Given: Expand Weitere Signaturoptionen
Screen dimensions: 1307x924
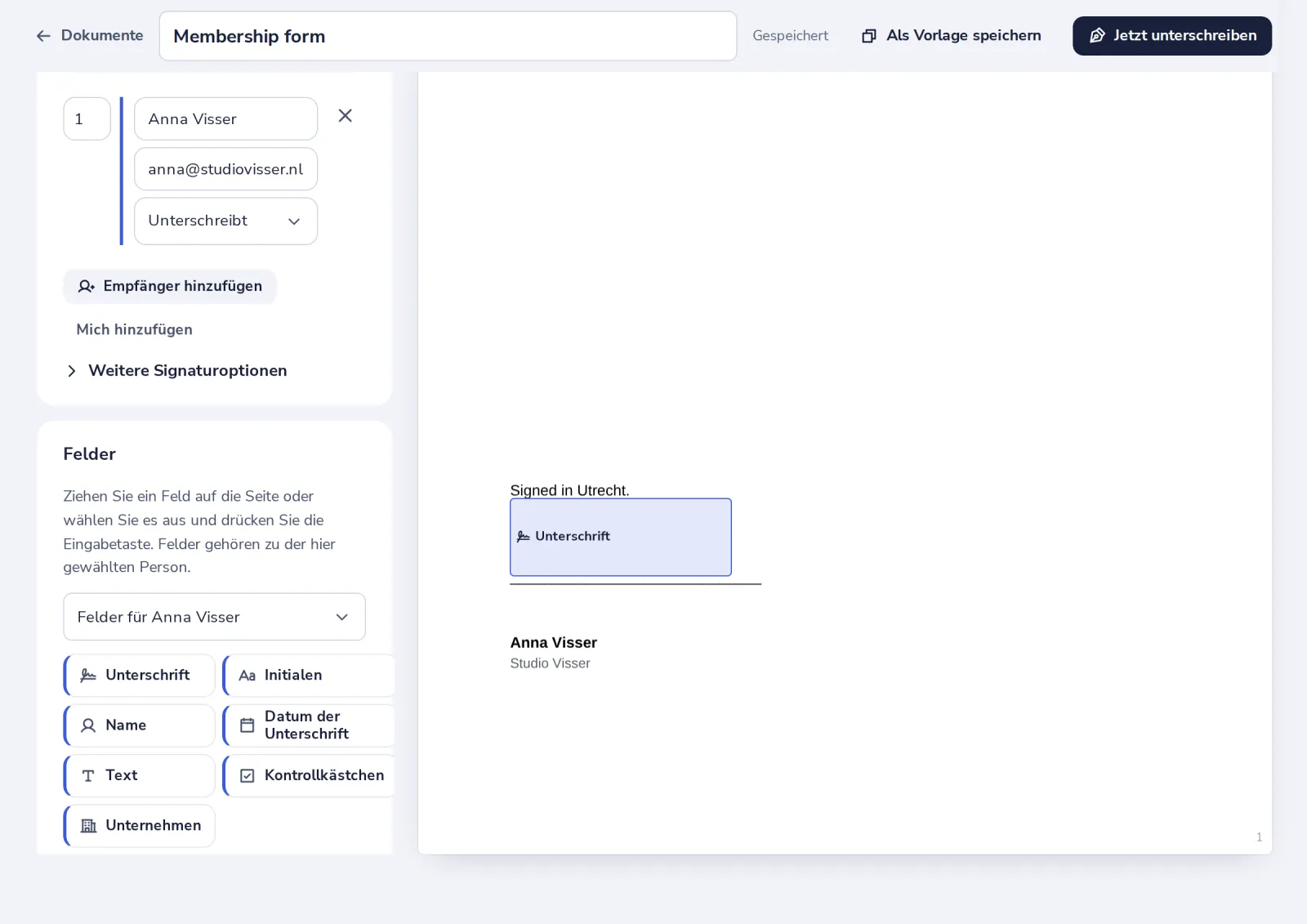Looking at the screenshot, I should tap(176, 371).
